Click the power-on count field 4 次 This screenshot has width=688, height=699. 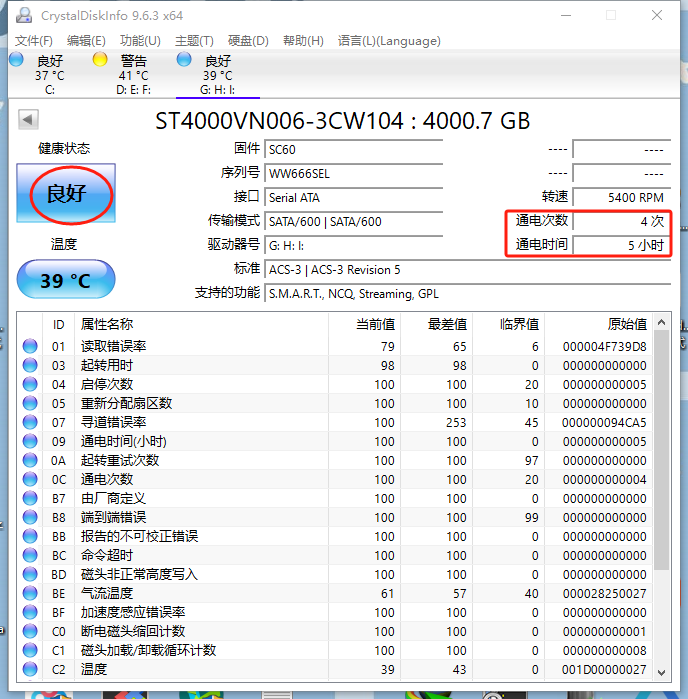tap(622, 222)
